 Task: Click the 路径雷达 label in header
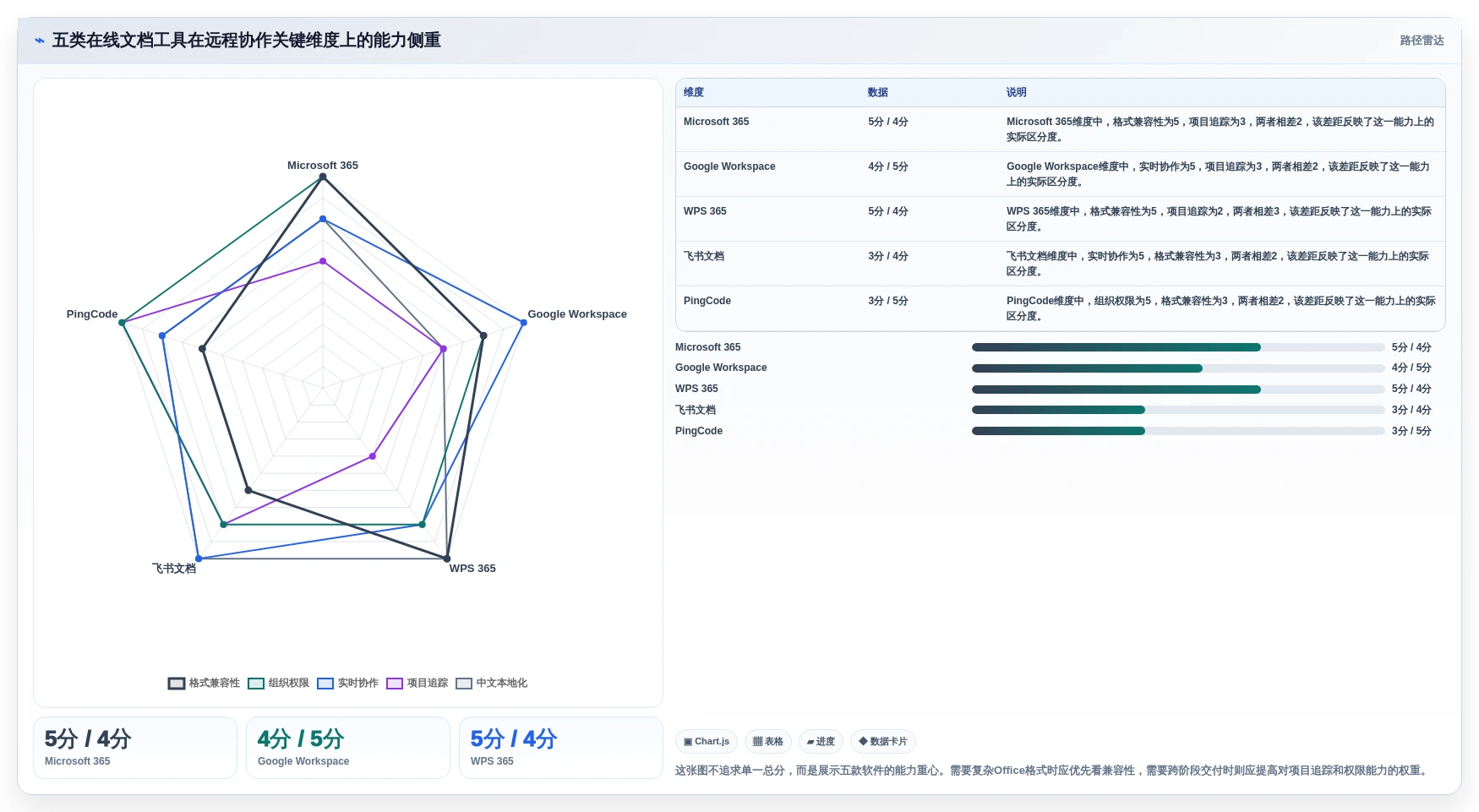1422,41
